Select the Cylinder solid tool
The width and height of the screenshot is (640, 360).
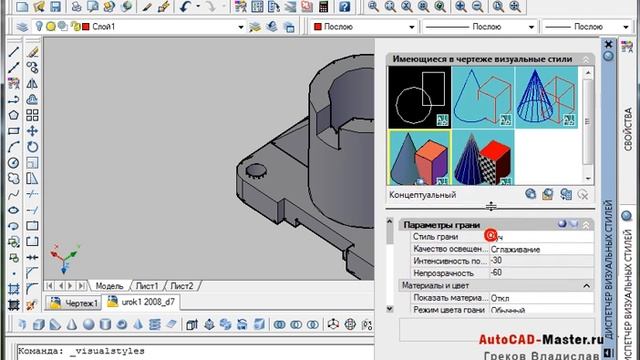pos(105,324)
